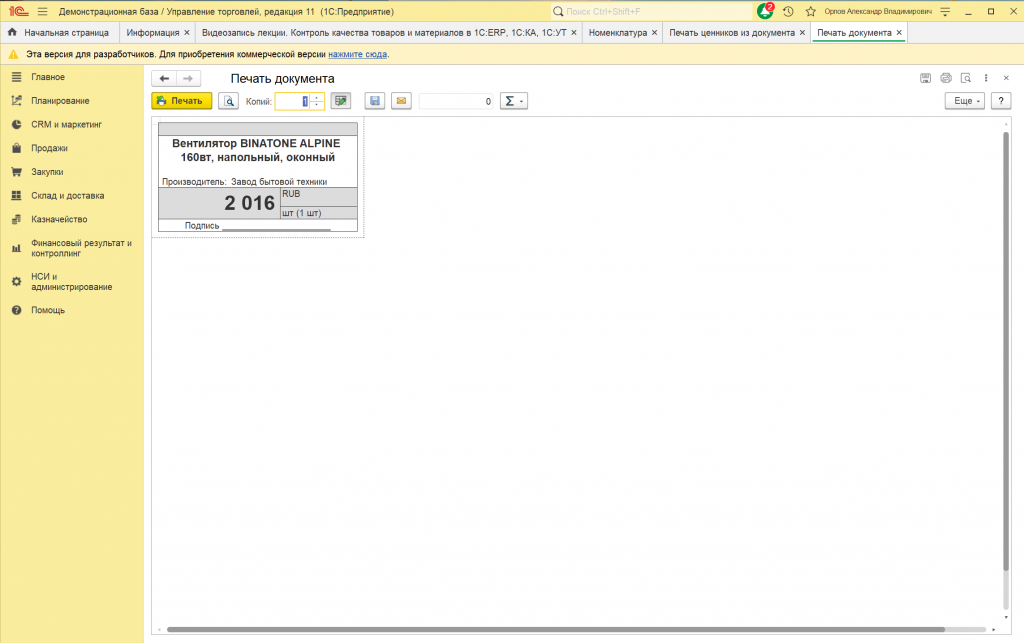Click into the Копий number field
The width and height of the screenshot is (1024, 643).
[x=292, y=101]
